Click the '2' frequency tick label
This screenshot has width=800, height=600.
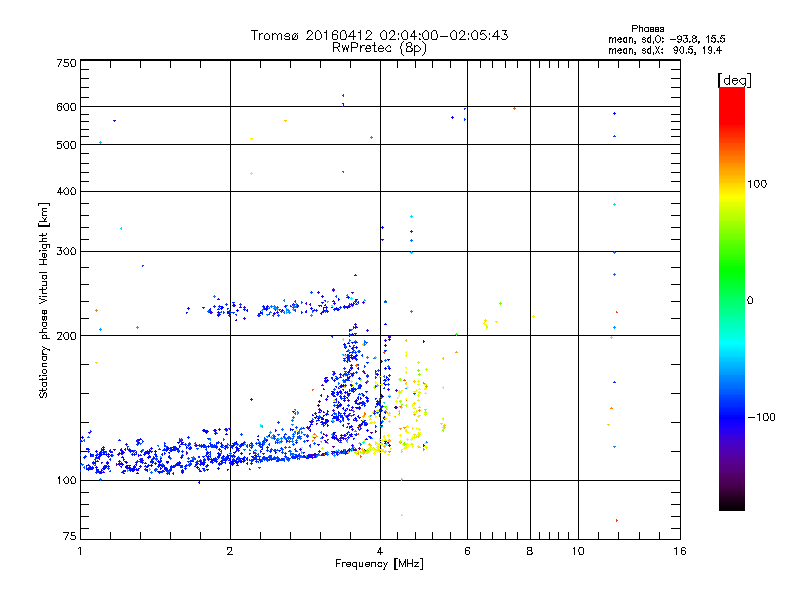(x=230, y=551)
